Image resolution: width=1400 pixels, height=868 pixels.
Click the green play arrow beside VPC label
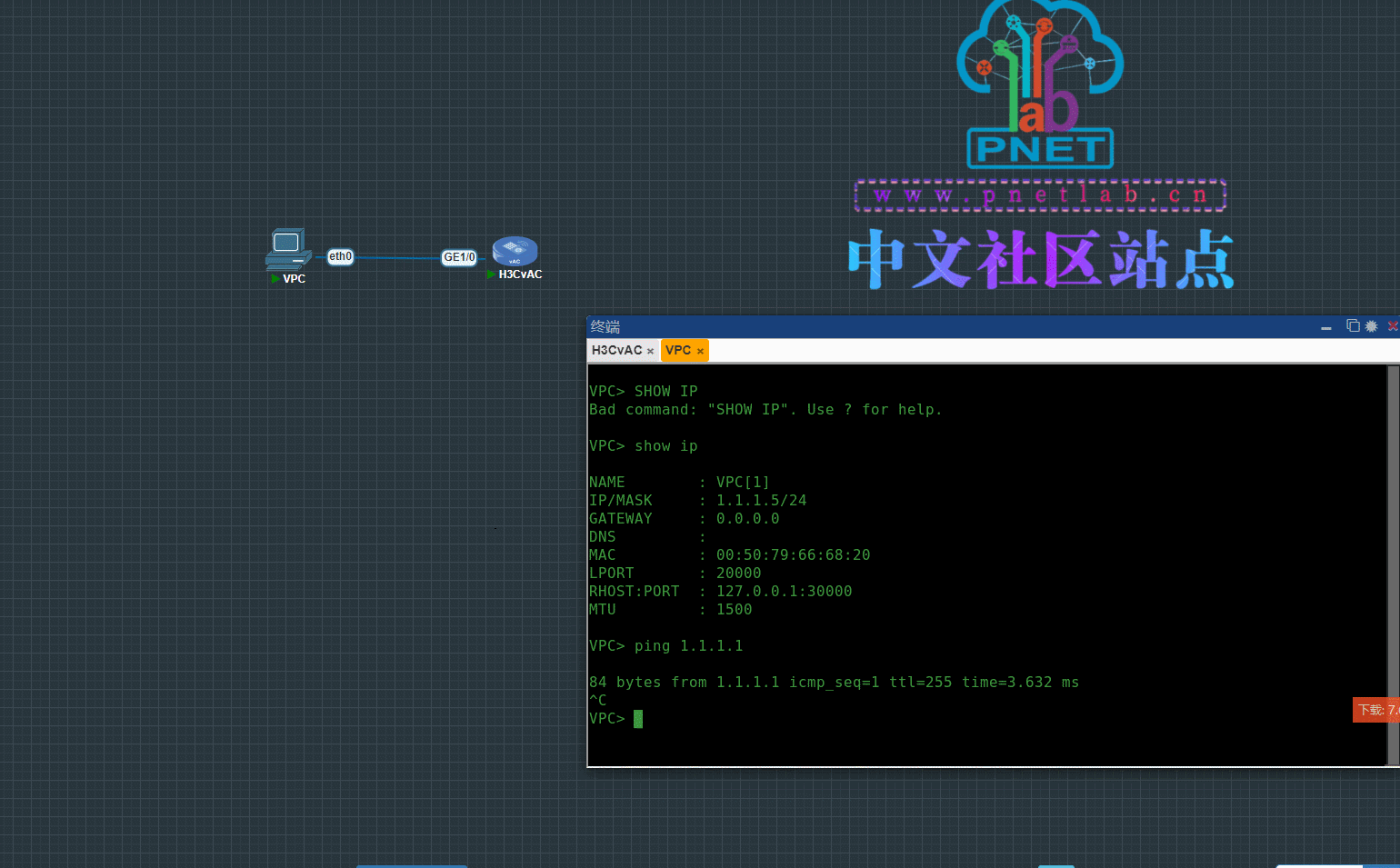click(x=275, y=278)
